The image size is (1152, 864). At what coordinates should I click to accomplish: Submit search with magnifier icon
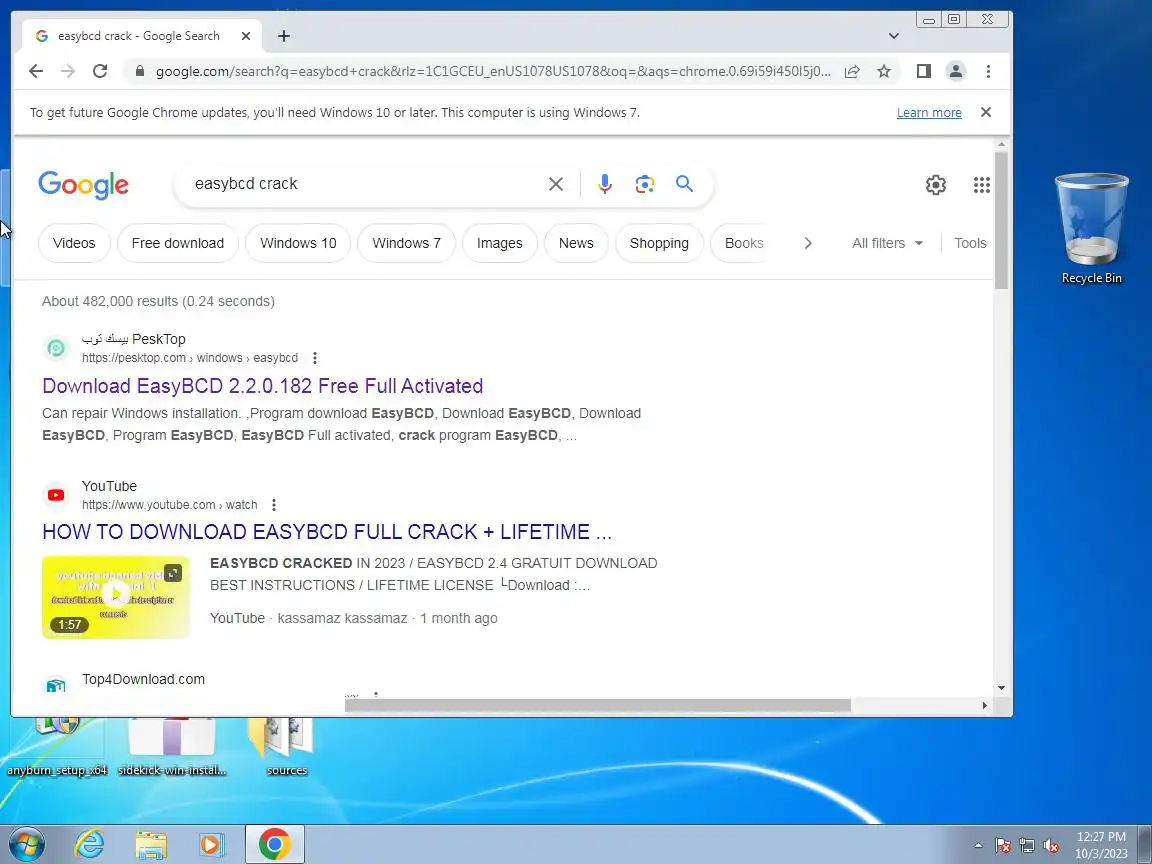(684, 184)
